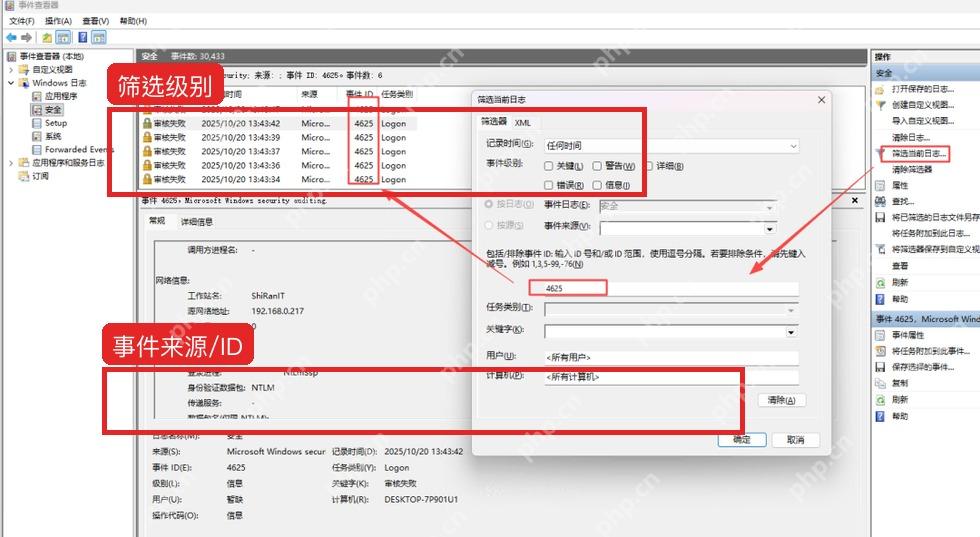Click the lock icon of the 13:43:39 event
980x537 pixels.
(147, 137)
